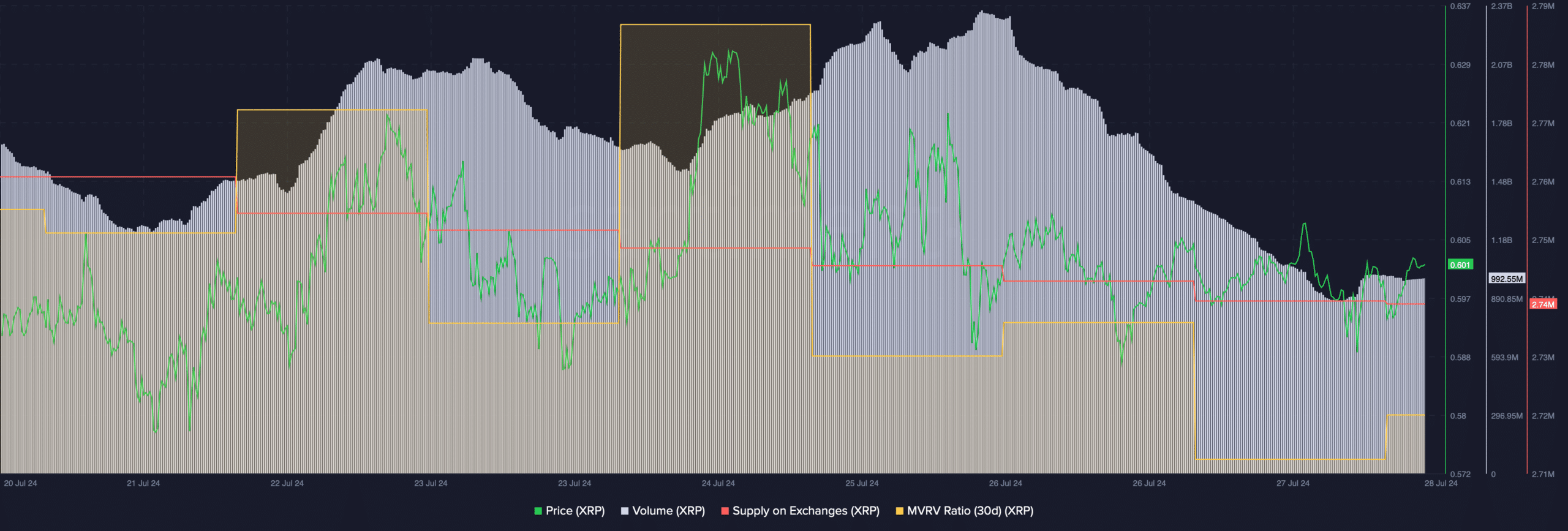Click the 2.76M supply axis label
Image resolution: width=1568 pixels, height=531 pixels.
[x=1543, y=182]
